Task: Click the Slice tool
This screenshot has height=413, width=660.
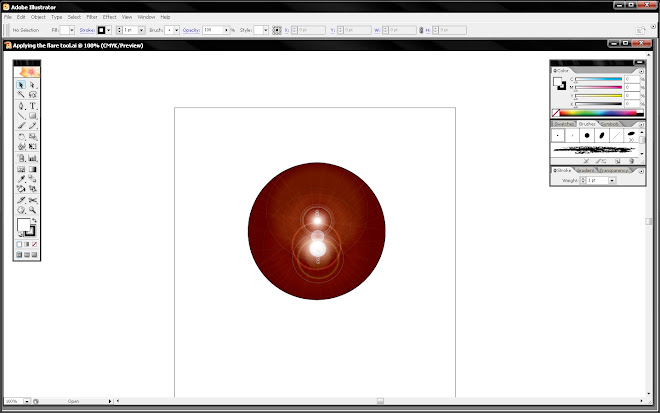Action: (21, 200)
